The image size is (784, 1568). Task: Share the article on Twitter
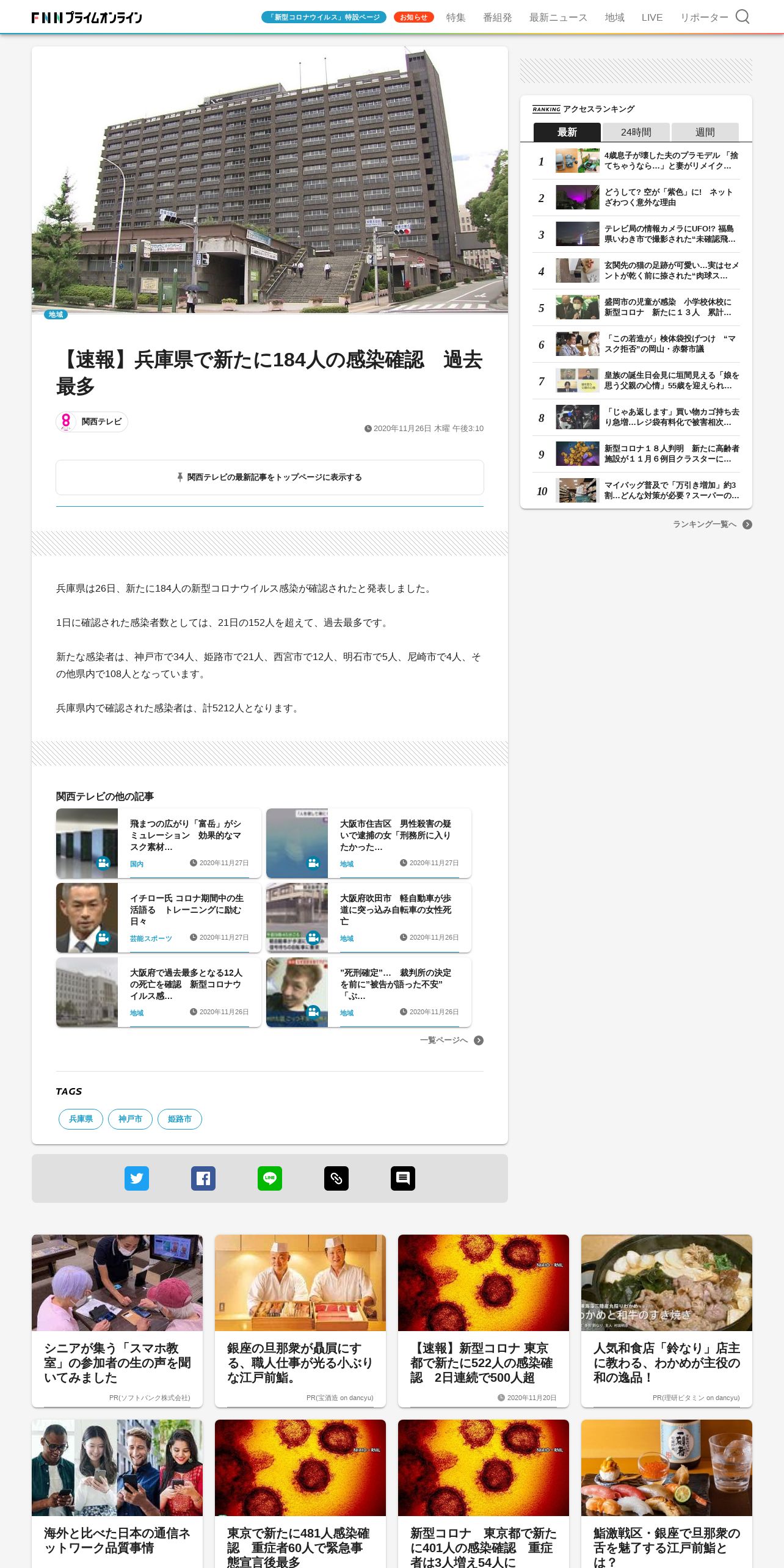click(x=137, y=1178)
